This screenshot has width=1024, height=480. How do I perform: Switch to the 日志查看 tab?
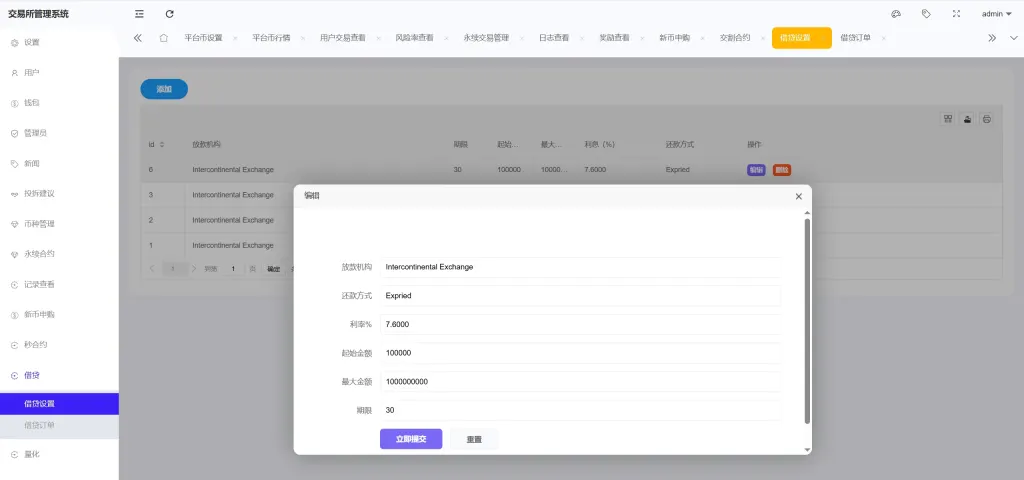(554, 38)
